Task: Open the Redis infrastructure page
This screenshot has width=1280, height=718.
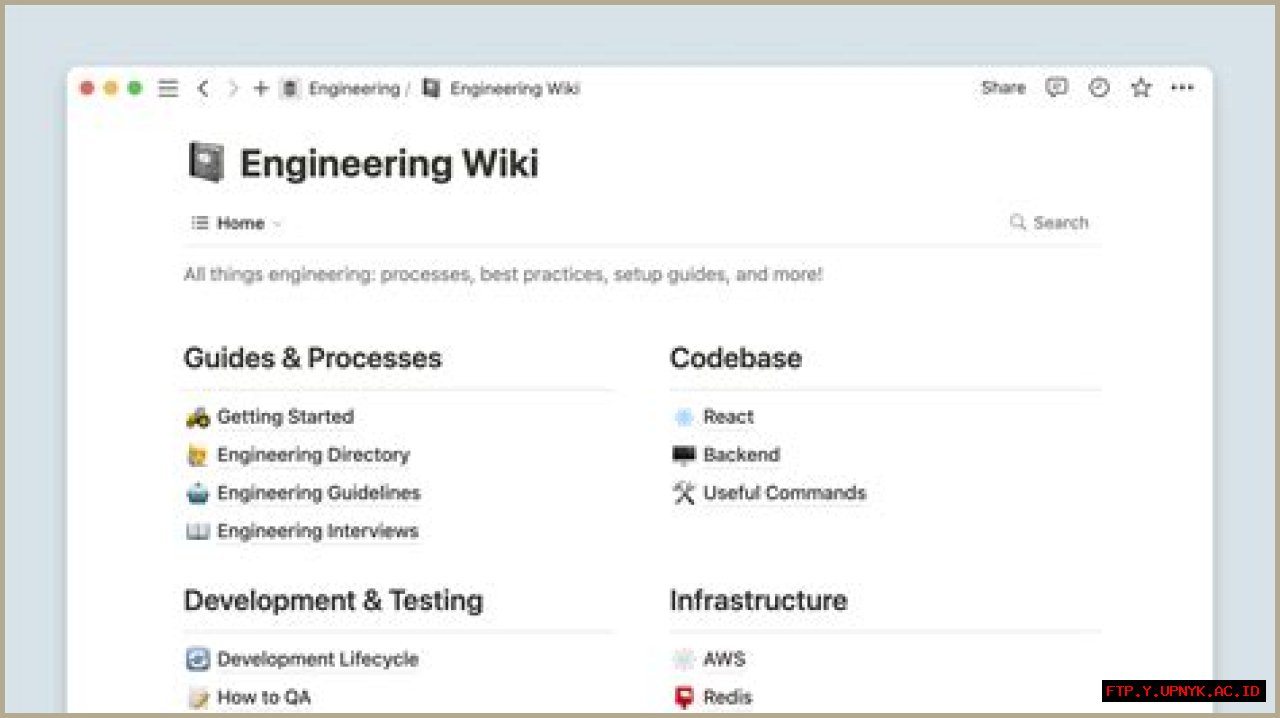Action: (x=727, y=697)
